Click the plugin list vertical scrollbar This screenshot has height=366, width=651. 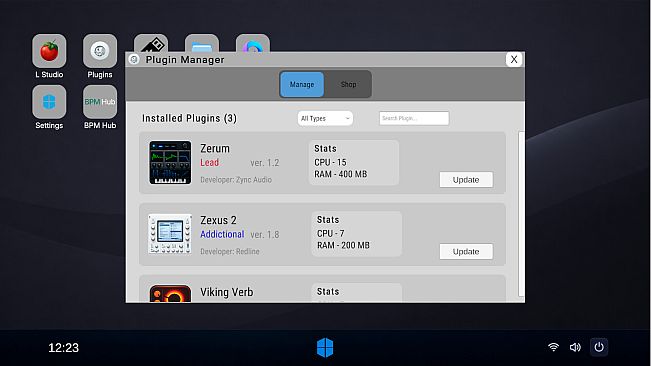click(x=521, y=214)
